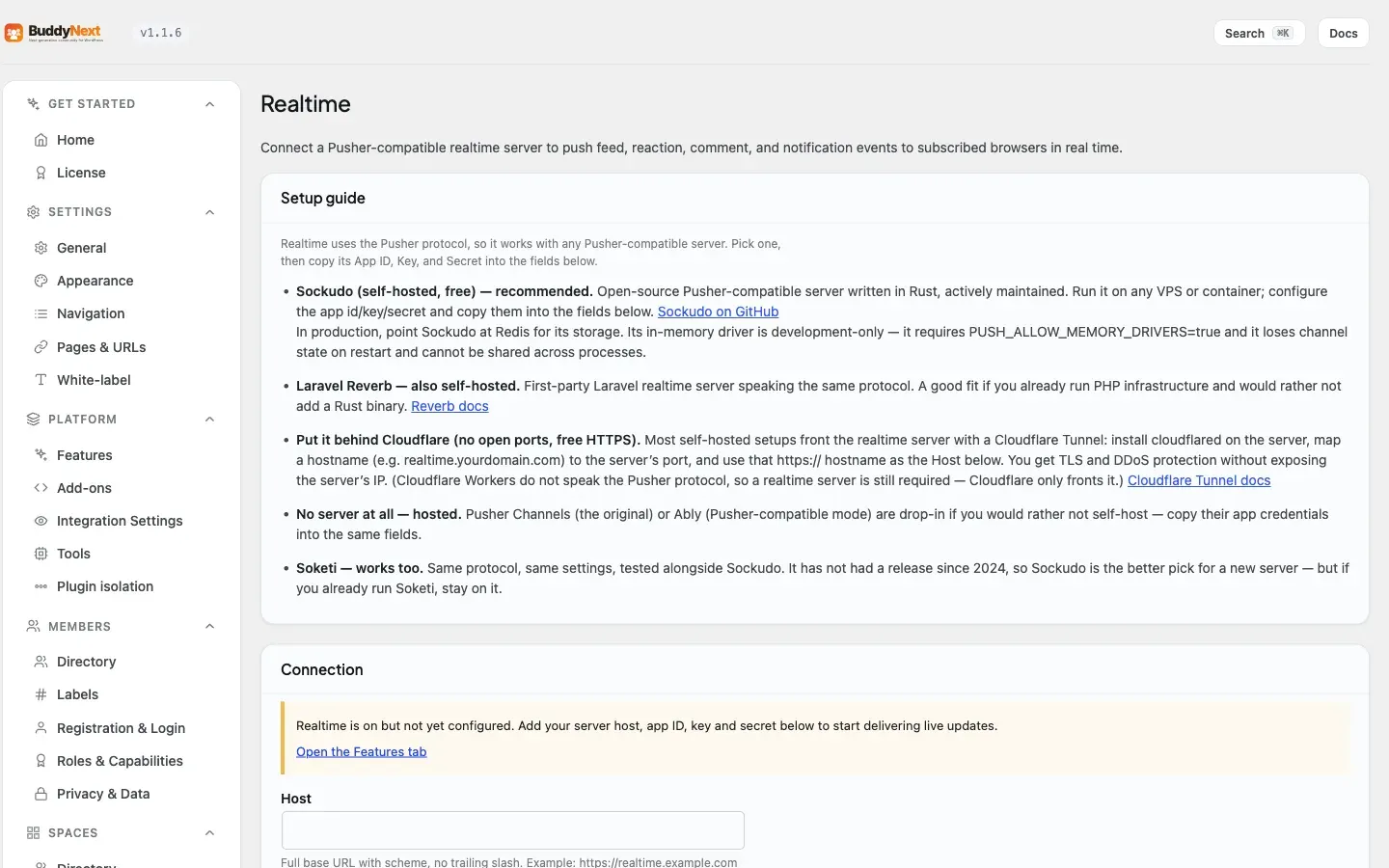Click the Home house icon
Image resolution: width=1389 pixels, height=868 pixels.
click(41, 140)
